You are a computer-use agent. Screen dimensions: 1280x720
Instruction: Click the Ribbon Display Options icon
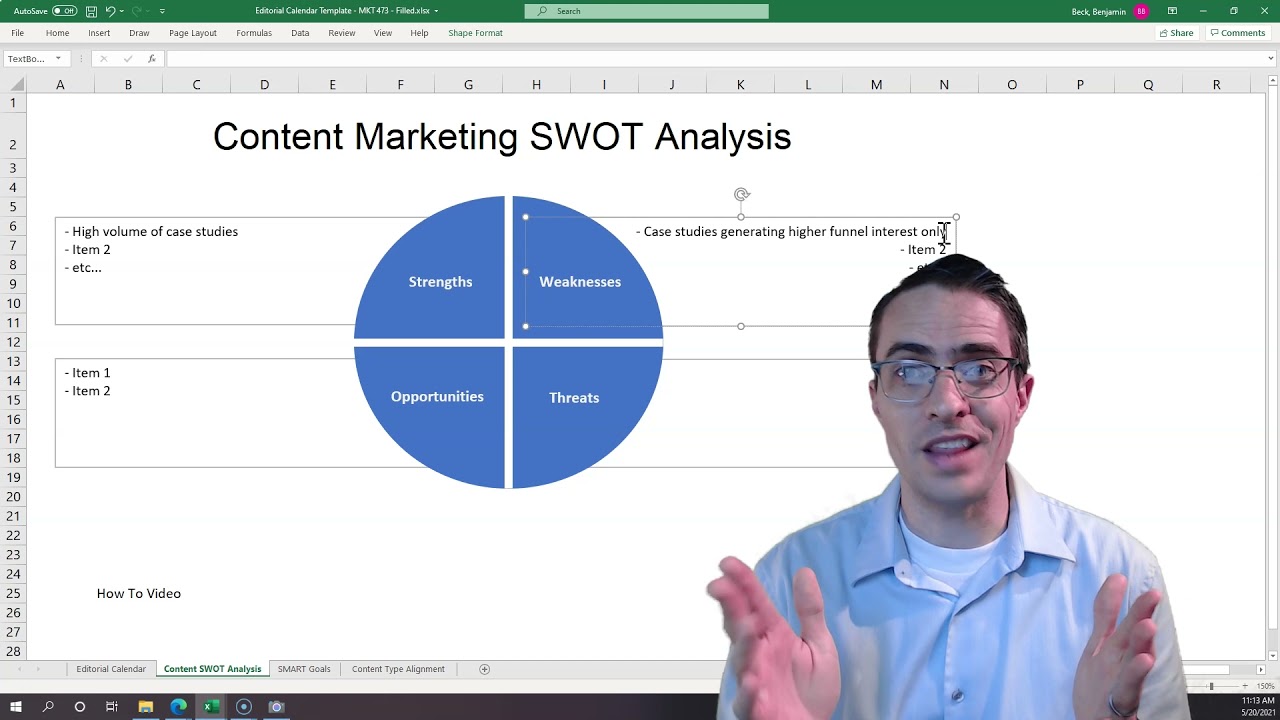click(1172, 11)
